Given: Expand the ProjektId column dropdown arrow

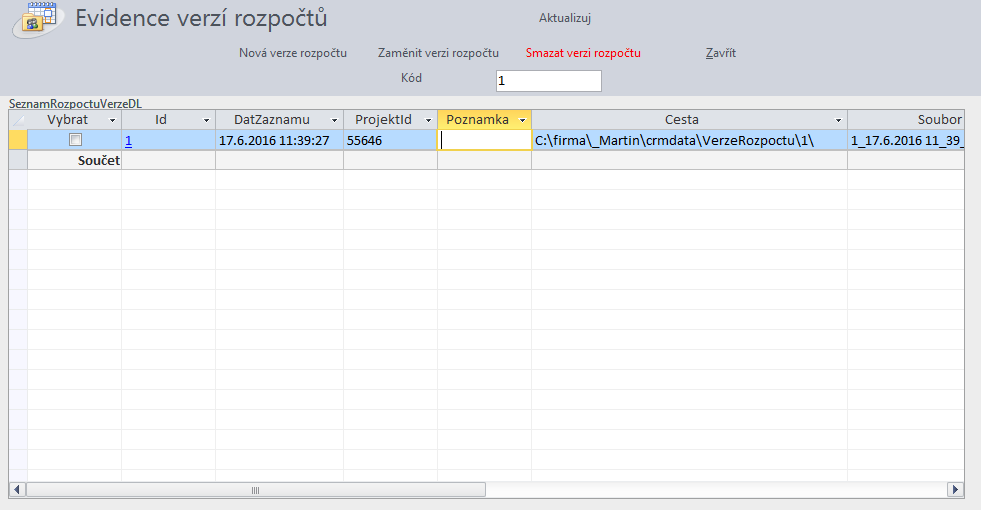Looking at the screenshot, I should point(428,120).
